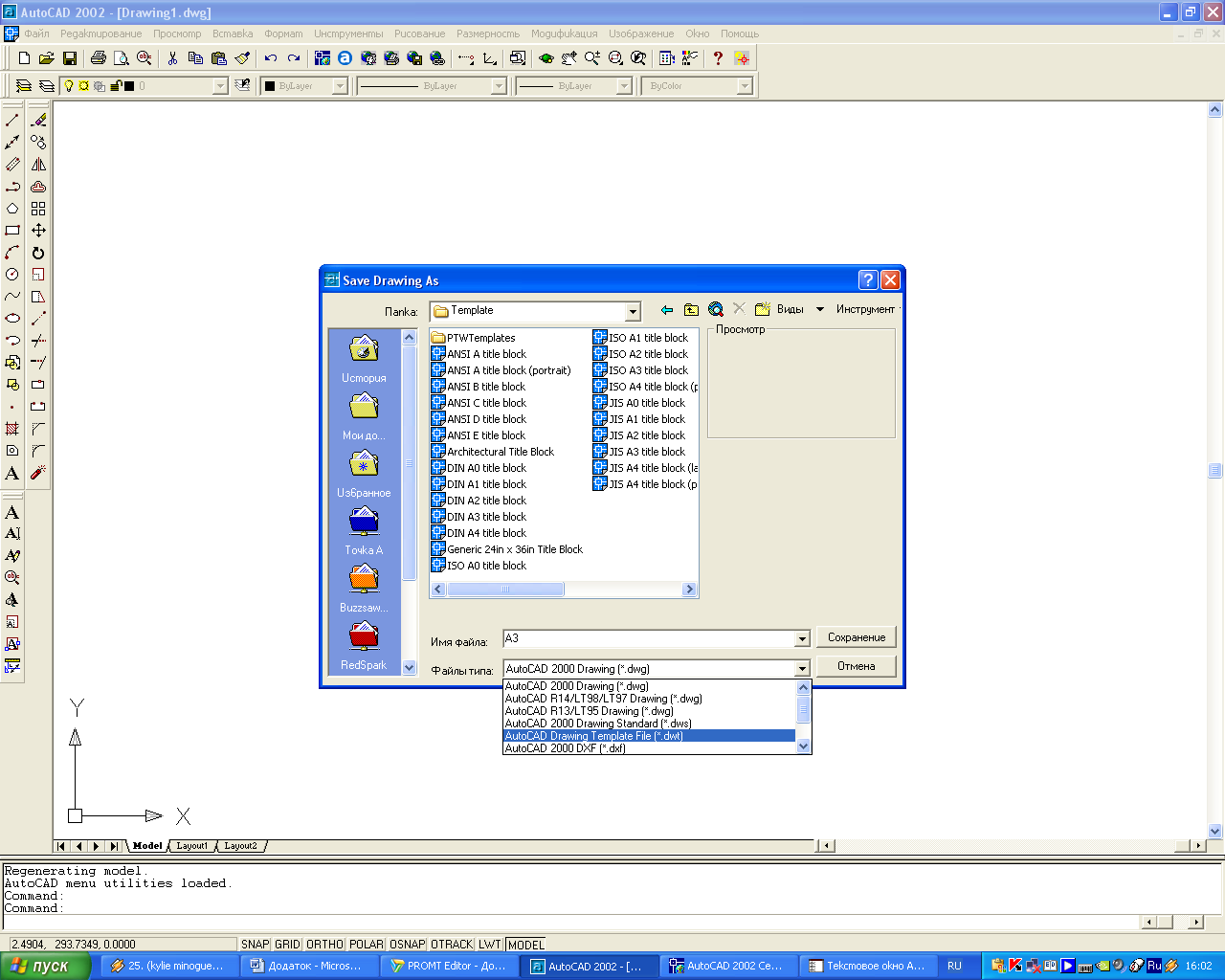Image resolution: width=1225 pixels, height=980 pixels.
Task: Toggle GRID display in status bar
Action: (x=288, y=945)
